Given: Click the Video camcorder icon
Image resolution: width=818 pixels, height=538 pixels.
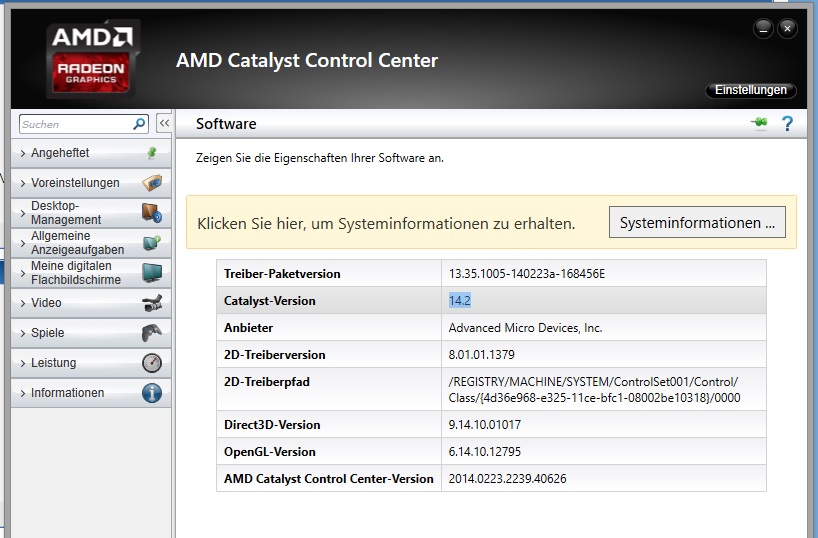Looking at the screenshot, I should (152, 303).
